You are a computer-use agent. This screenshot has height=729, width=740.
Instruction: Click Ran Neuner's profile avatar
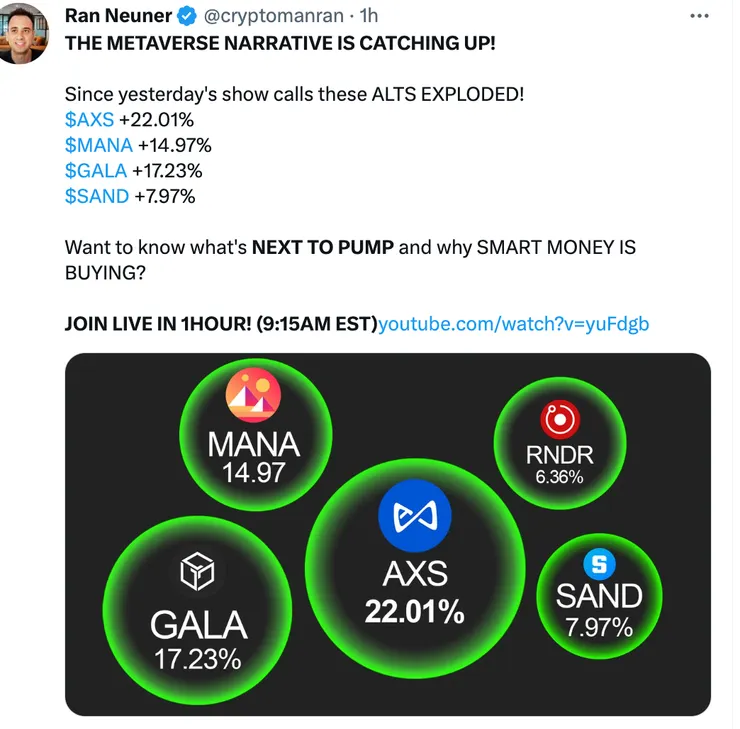[27, 32]
